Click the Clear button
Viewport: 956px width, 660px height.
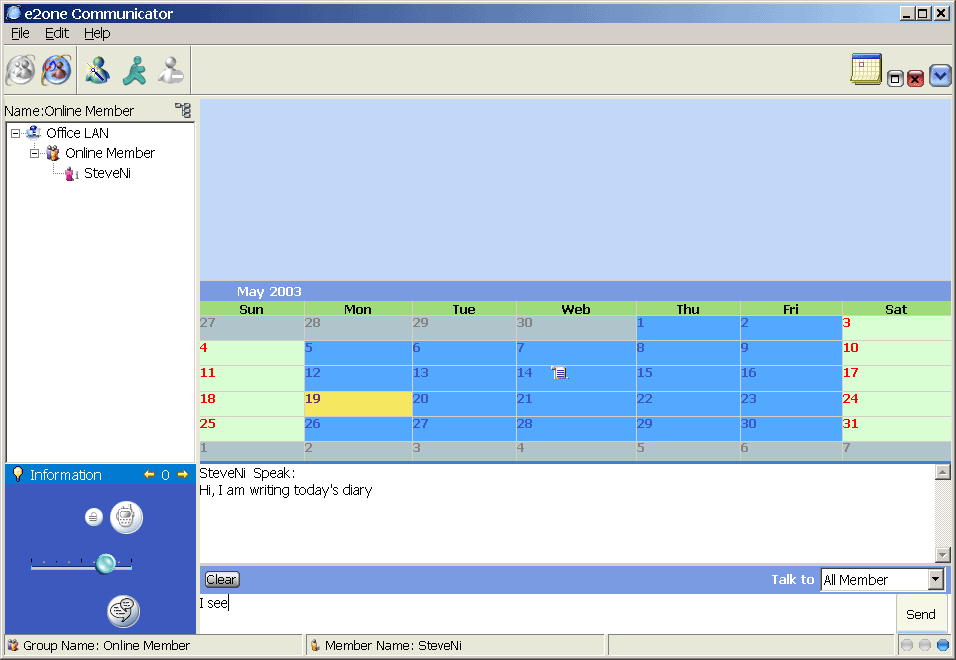[x=221, y=580]
